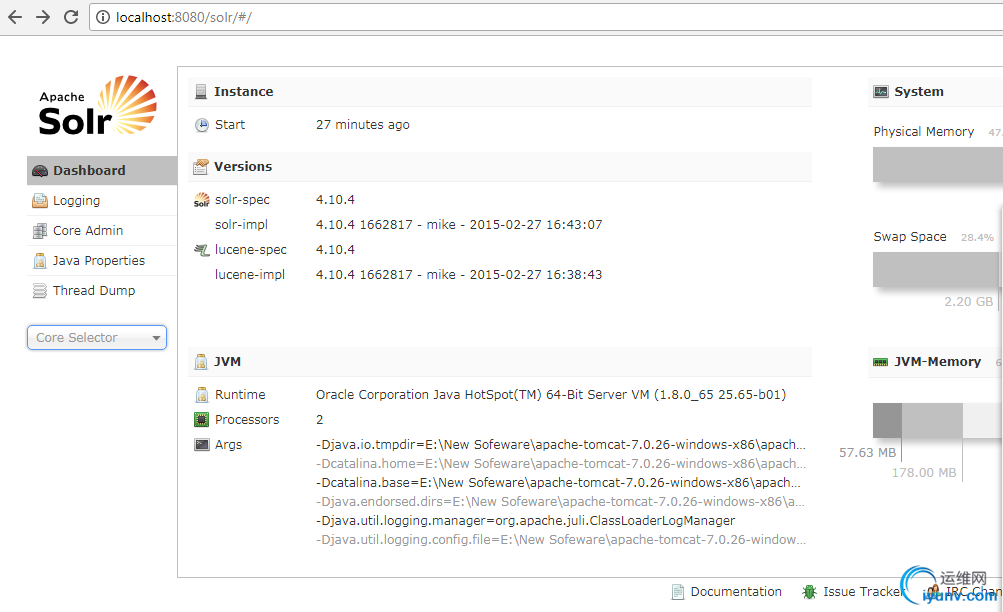The width and height of the screenshot is (1003, 612).
Task: Click the Processors chip icon
Action: pos(201,420)
